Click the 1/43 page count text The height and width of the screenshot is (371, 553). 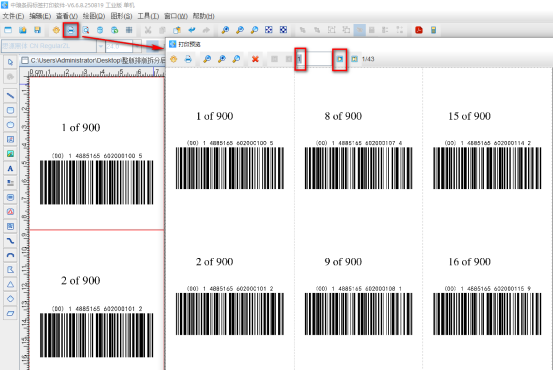368,59
